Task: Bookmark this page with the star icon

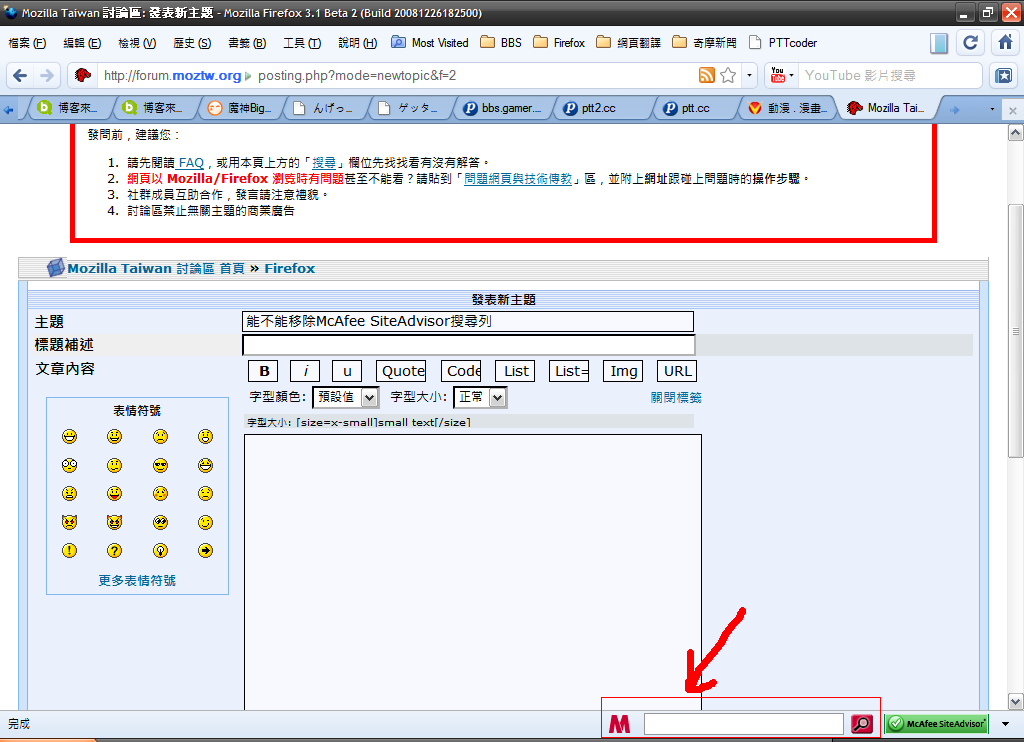Action: click(728, 76)
